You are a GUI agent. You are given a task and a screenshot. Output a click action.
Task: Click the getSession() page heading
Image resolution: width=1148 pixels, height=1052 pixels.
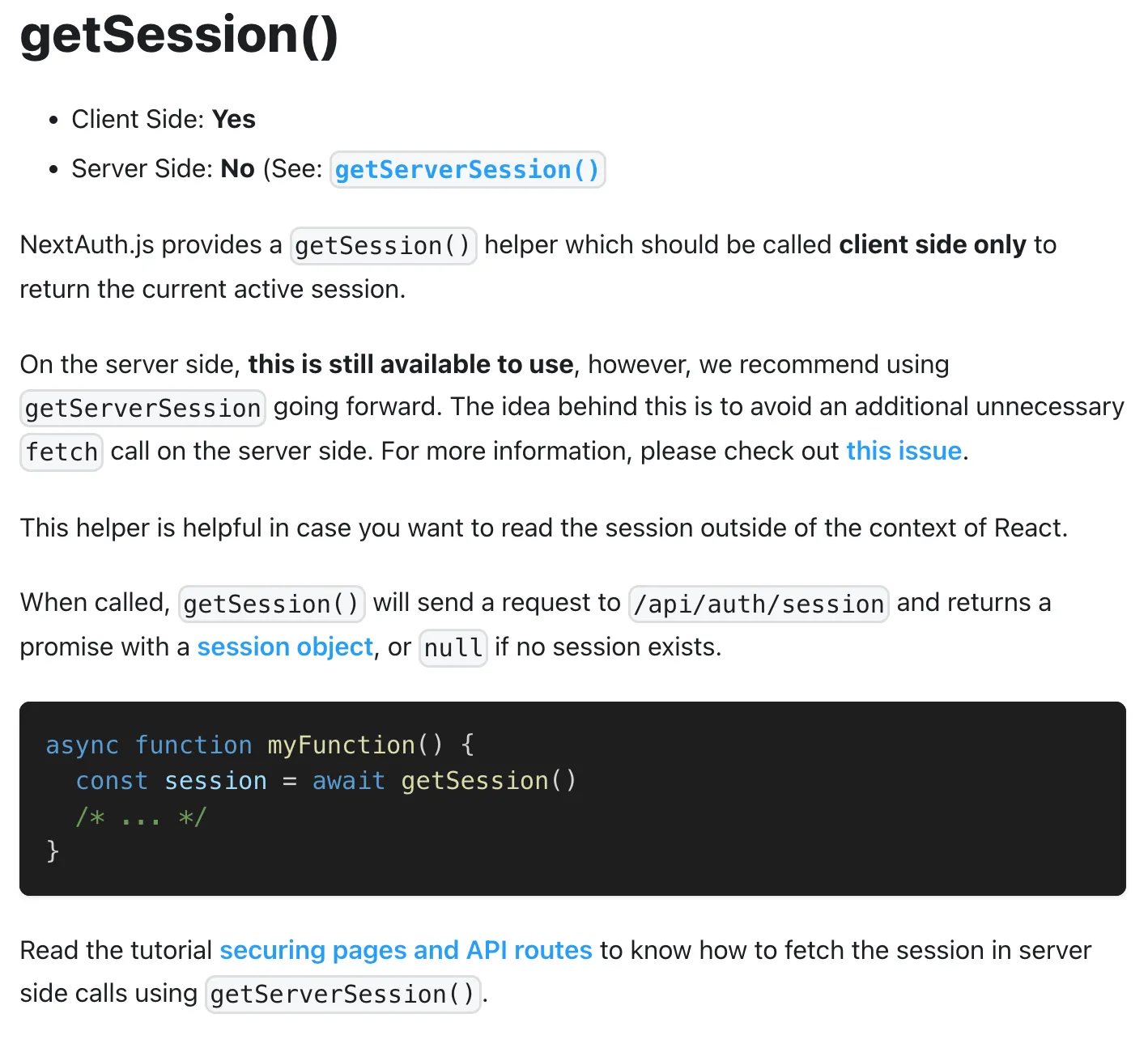point(179,36)
